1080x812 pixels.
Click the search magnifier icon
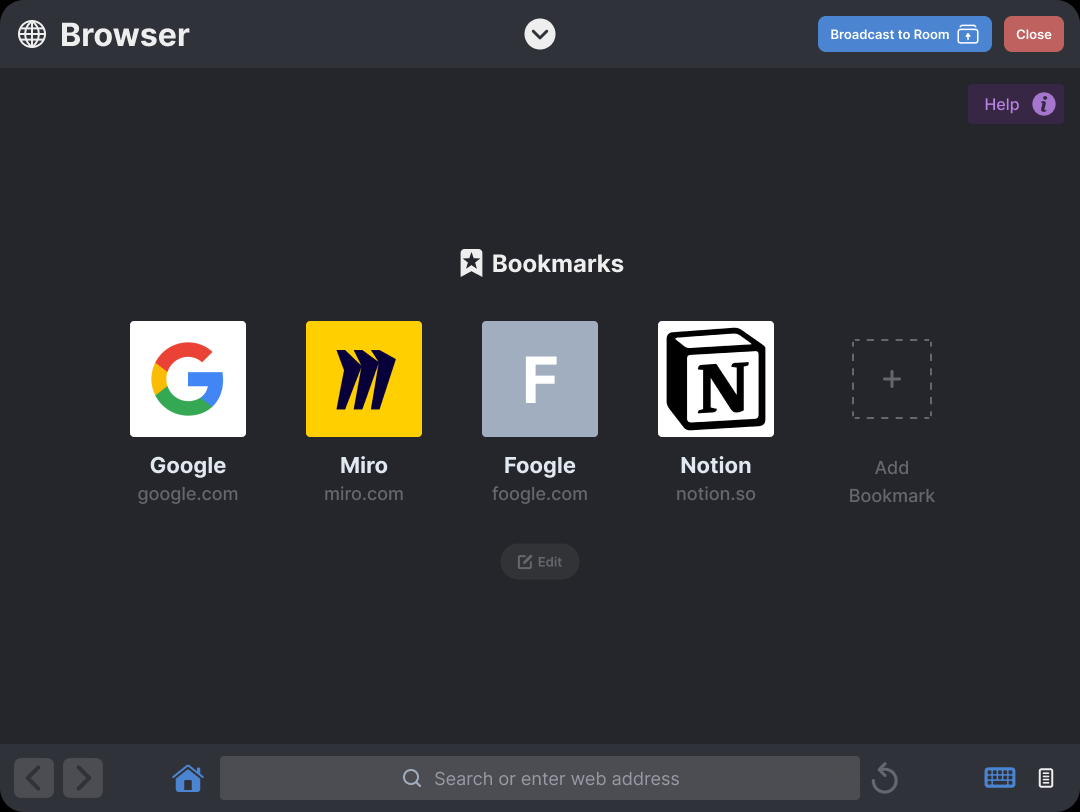pyautogui.click(x=412, y=778)
